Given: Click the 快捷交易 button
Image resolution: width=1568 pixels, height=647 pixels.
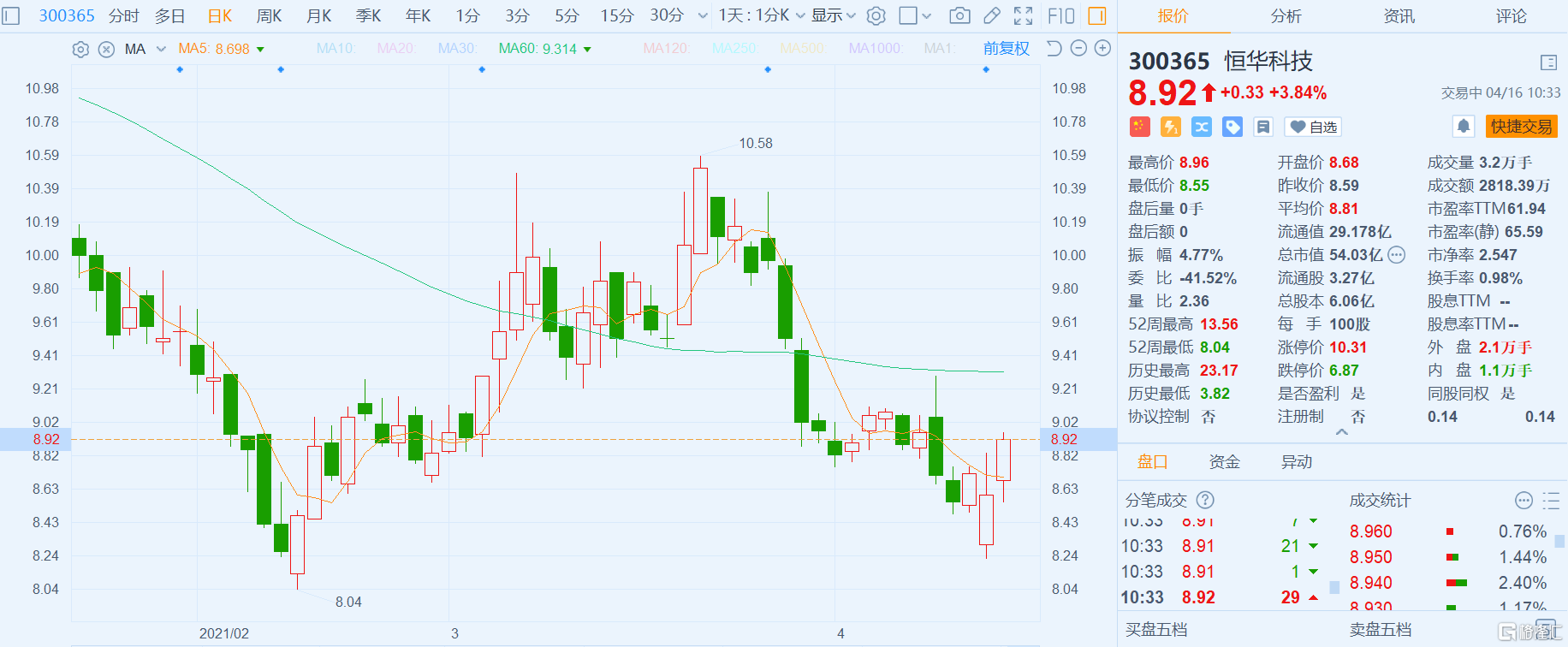Looking at the screenshot, I should [x=1521, y=127].
